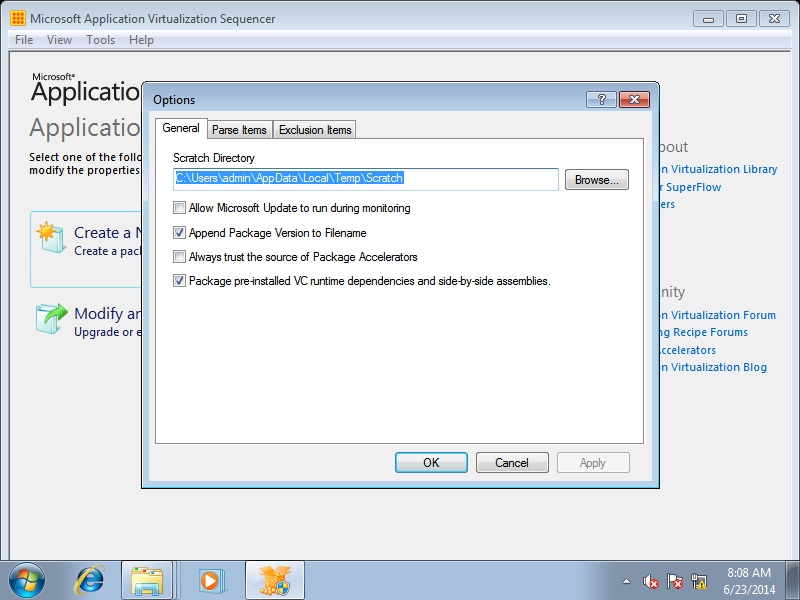The image size is (800, 600).
Task: Click the Scratch Directory path field
Action: click(365, 179)
